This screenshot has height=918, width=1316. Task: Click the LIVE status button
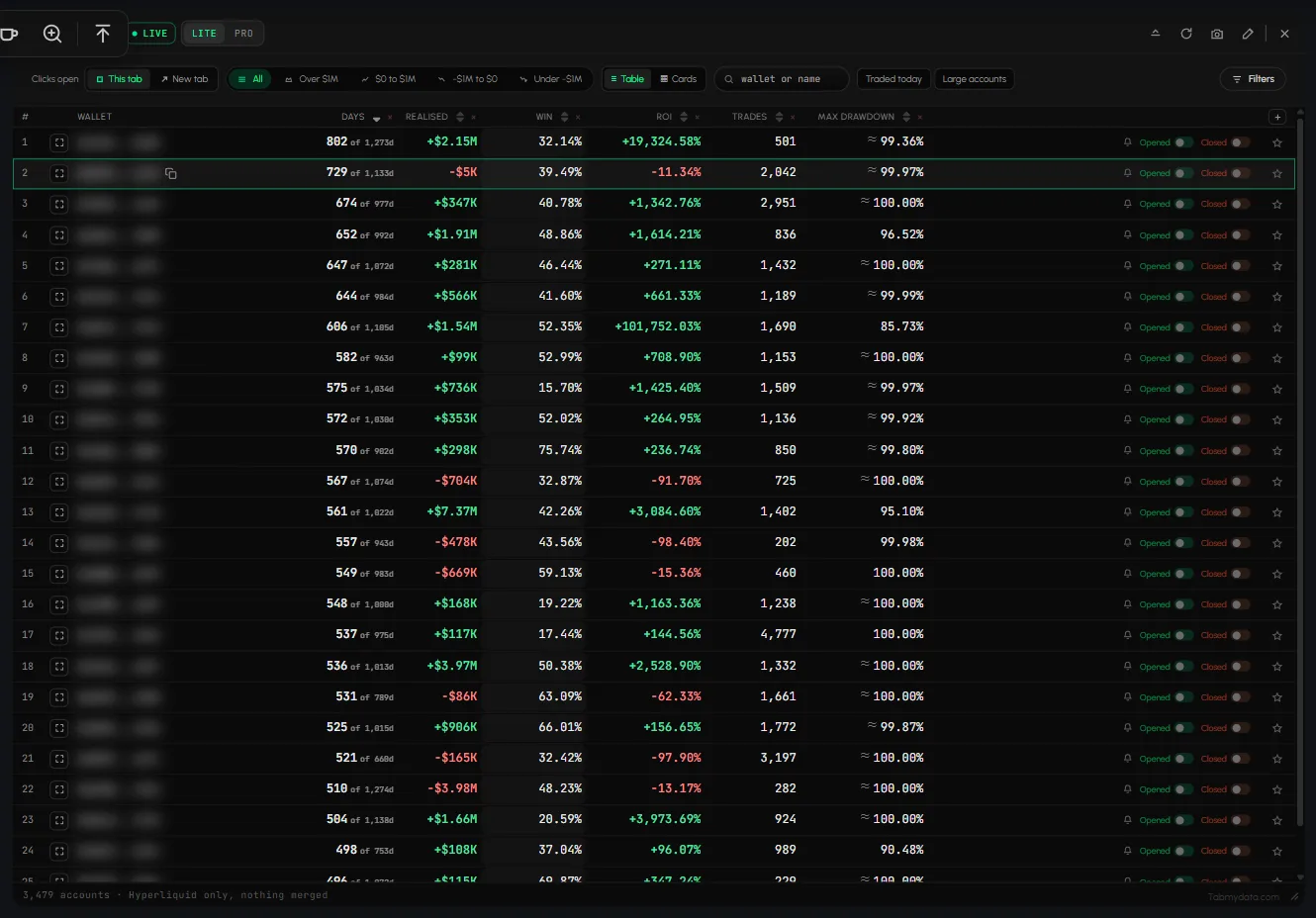point(150,34)
